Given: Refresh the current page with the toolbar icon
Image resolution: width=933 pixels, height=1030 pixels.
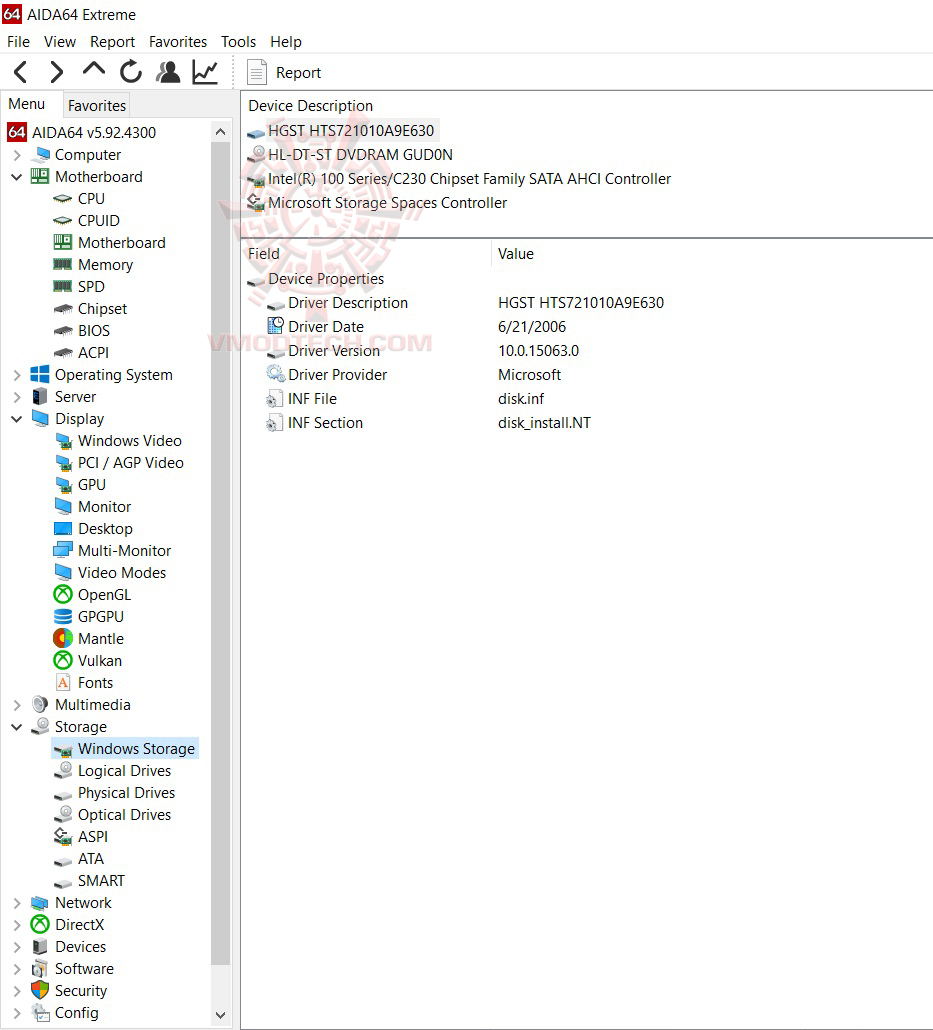Looking at the screenshot, I should (x=130, y=71).
